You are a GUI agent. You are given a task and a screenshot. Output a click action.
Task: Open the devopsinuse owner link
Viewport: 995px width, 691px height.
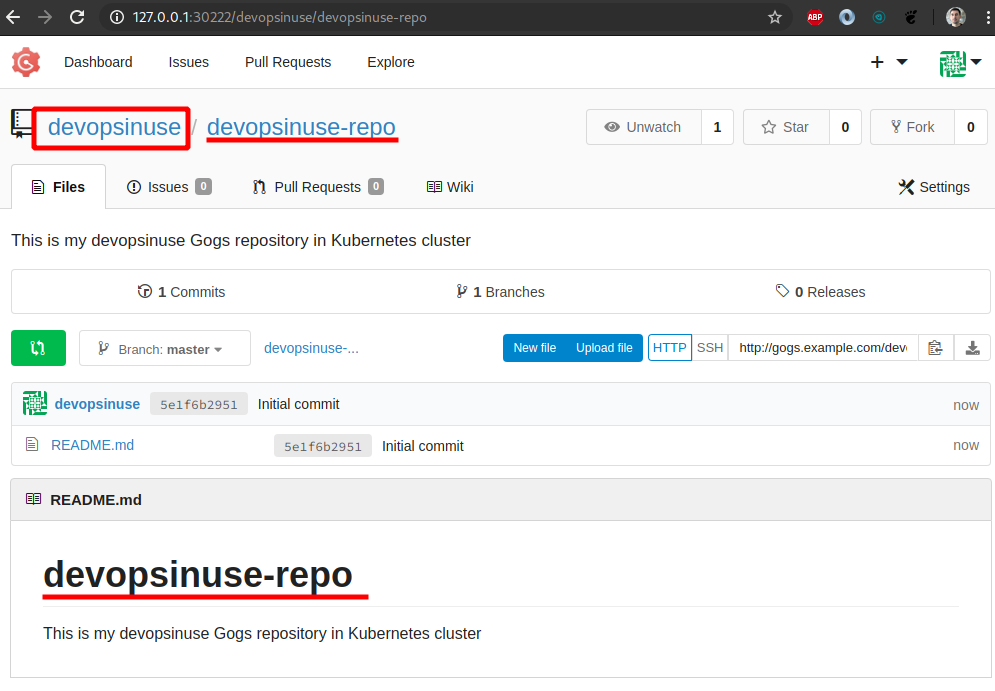[x=114, y=127]
